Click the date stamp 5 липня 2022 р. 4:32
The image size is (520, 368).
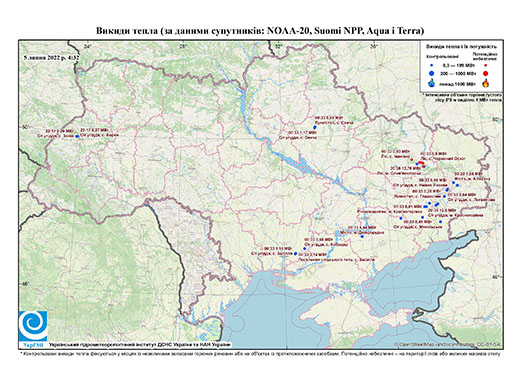(52, 57)
